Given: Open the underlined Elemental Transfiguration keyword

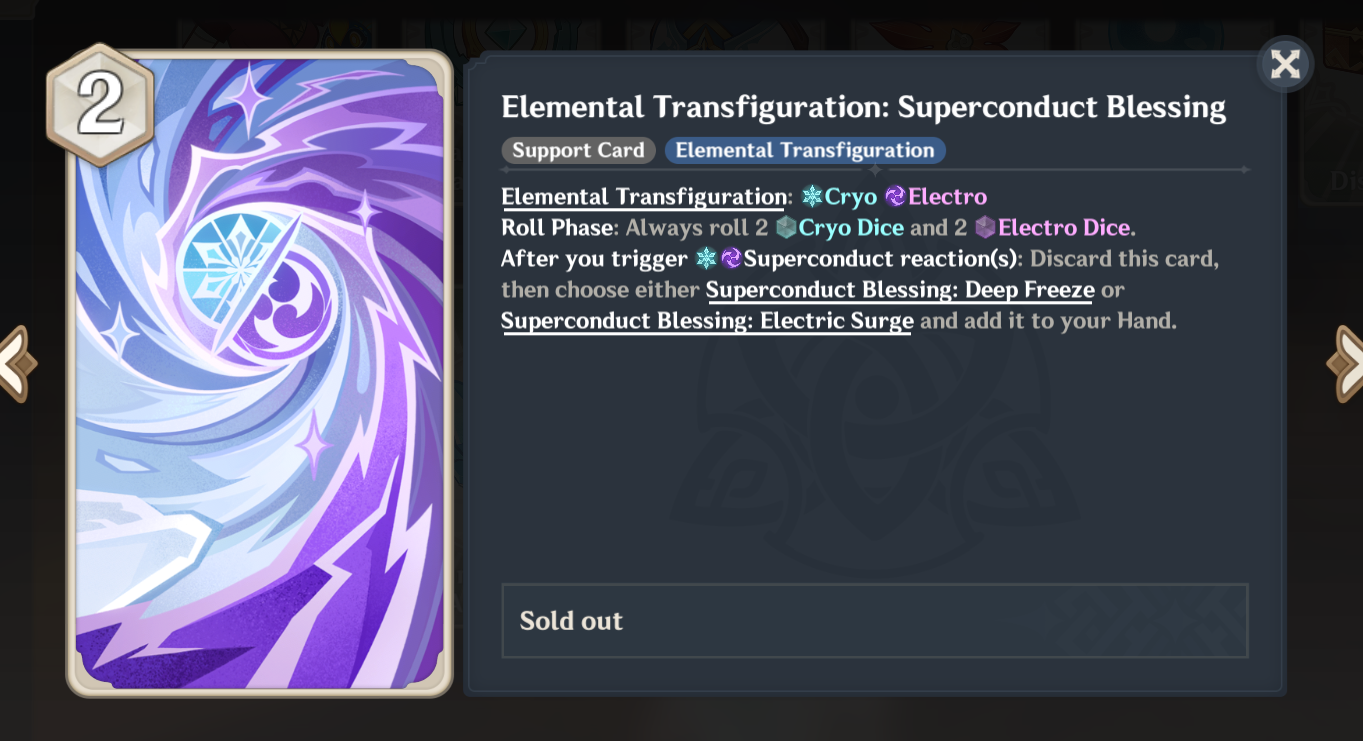Looking at the screenshot, I should point(644,197).
